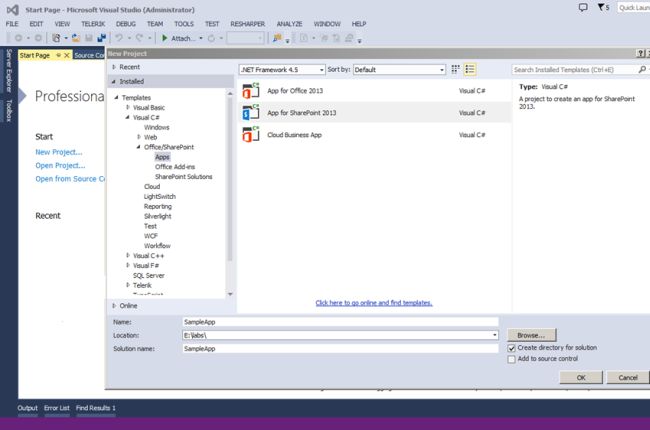Click the OK button
Viewport: 650px width, 430px height.
581,377
